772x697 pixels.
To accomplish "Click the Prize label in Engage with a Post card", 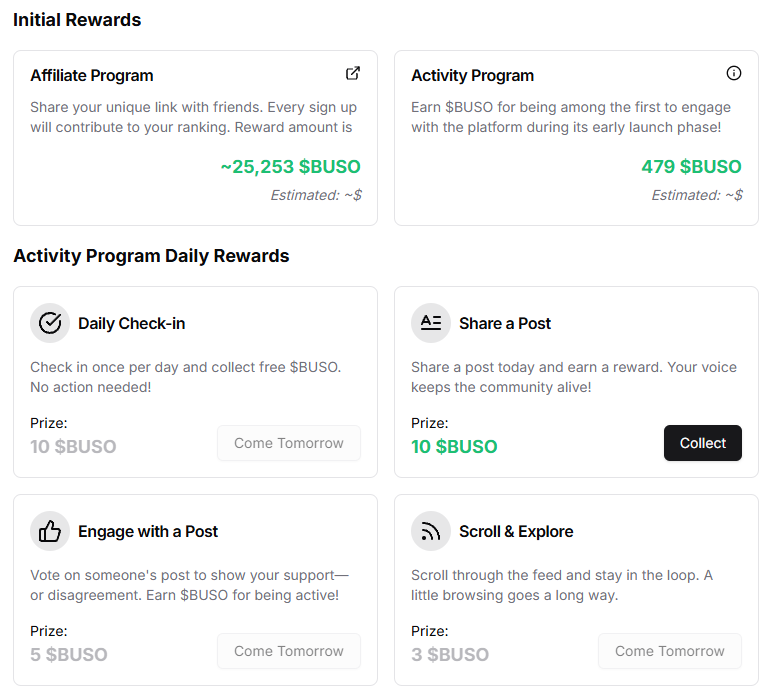I will (x=49, y=631).
